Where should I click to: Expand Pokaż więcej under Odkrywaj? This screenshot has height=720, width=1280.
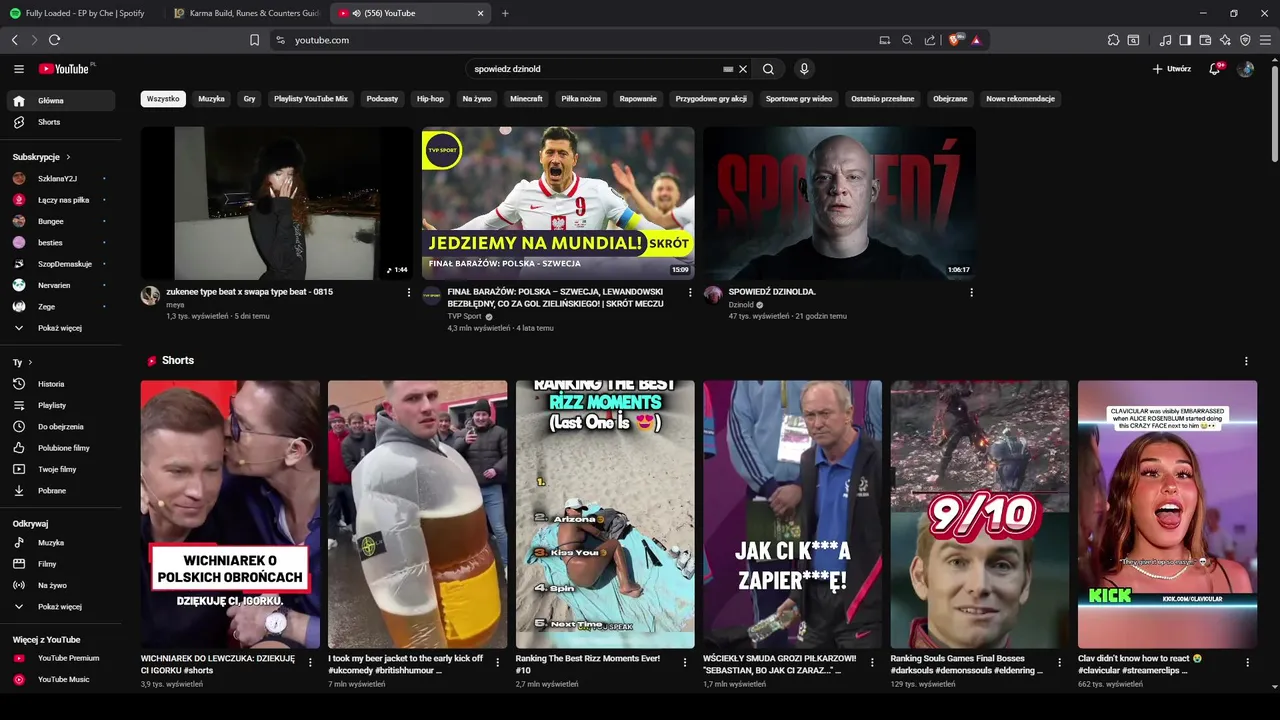61,607
